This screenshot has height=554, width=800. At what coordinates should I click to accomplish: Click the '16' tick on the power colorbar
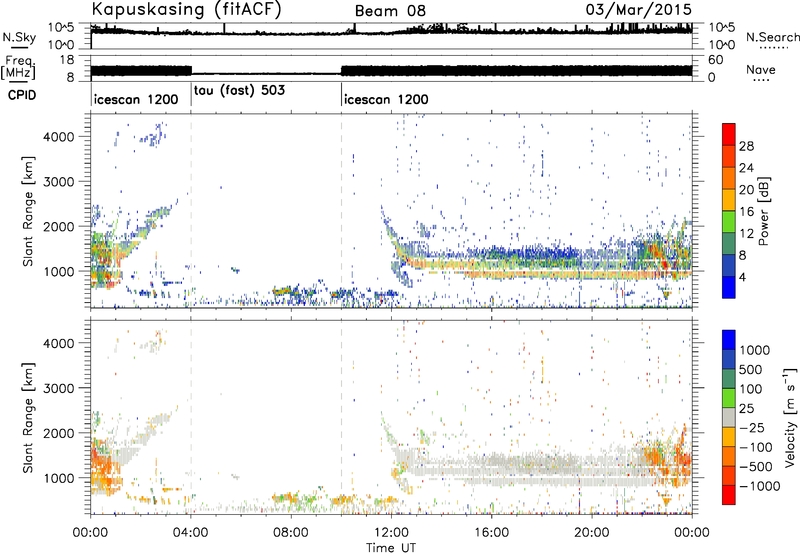tap(746, 212)
